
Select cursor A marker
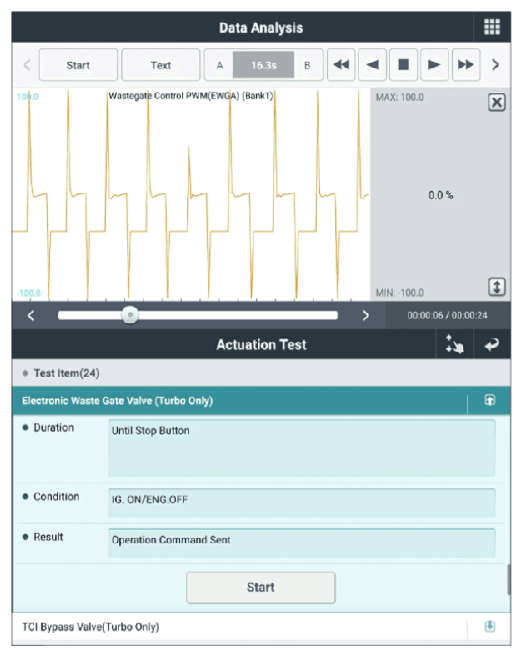pos(219,65)
